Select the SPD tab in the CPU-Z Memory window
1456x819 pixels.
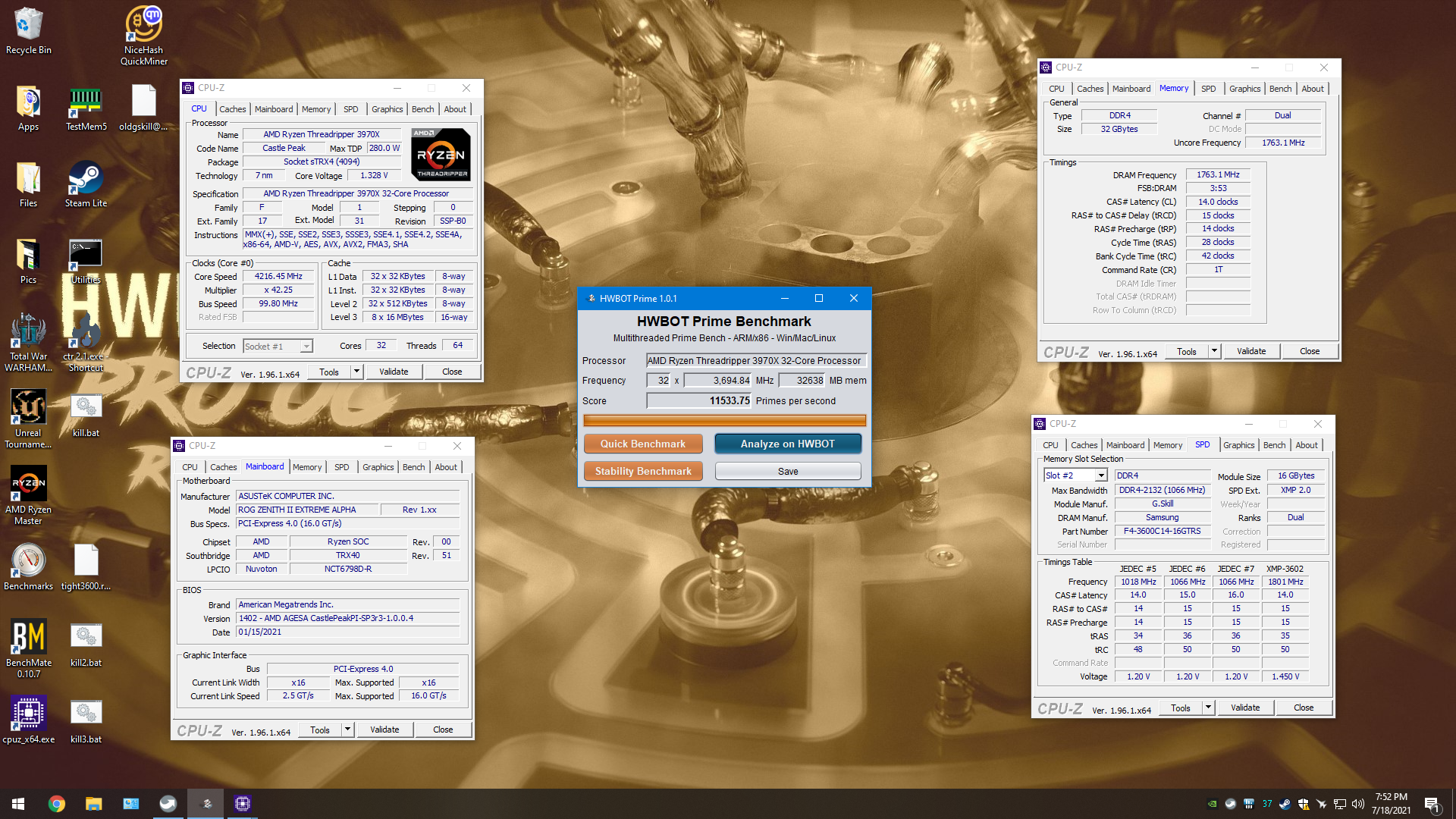click(x=1208, y=89)
